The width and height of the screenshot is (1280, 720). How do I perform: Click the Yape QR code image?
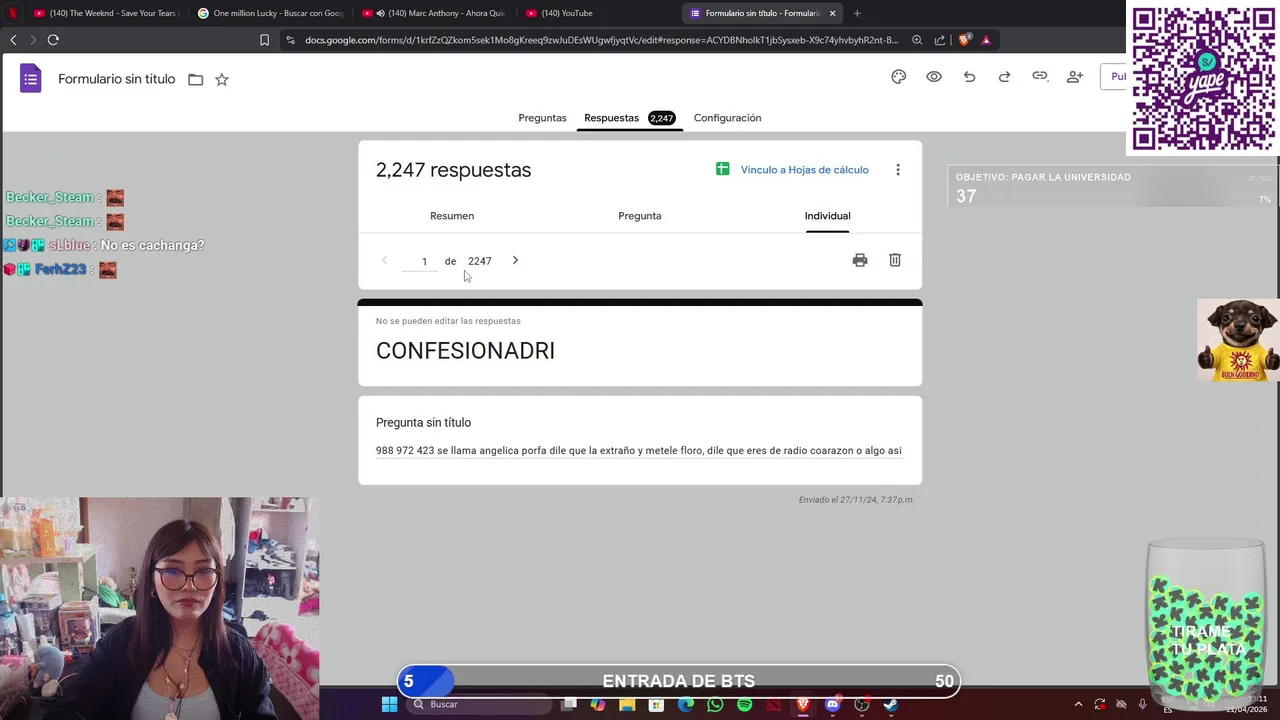coord(1204,78)
